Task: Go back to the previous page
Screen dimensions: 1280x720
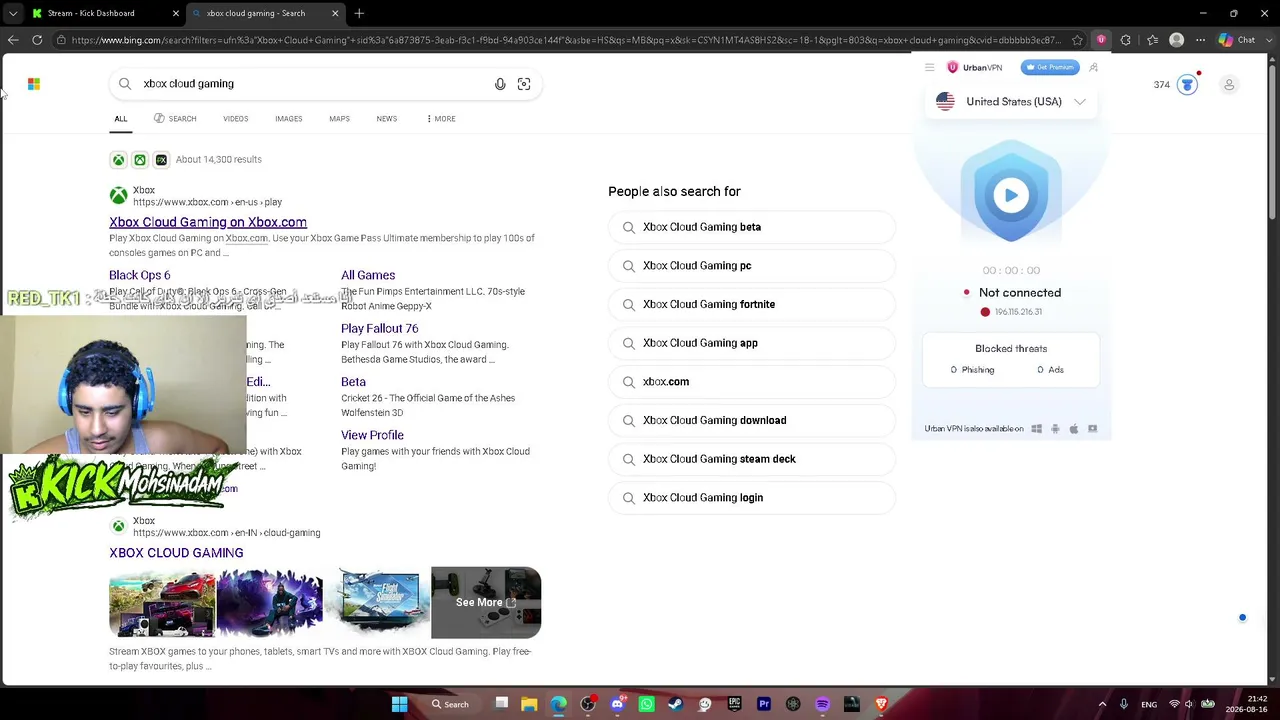Action: (x=13, y=40)
